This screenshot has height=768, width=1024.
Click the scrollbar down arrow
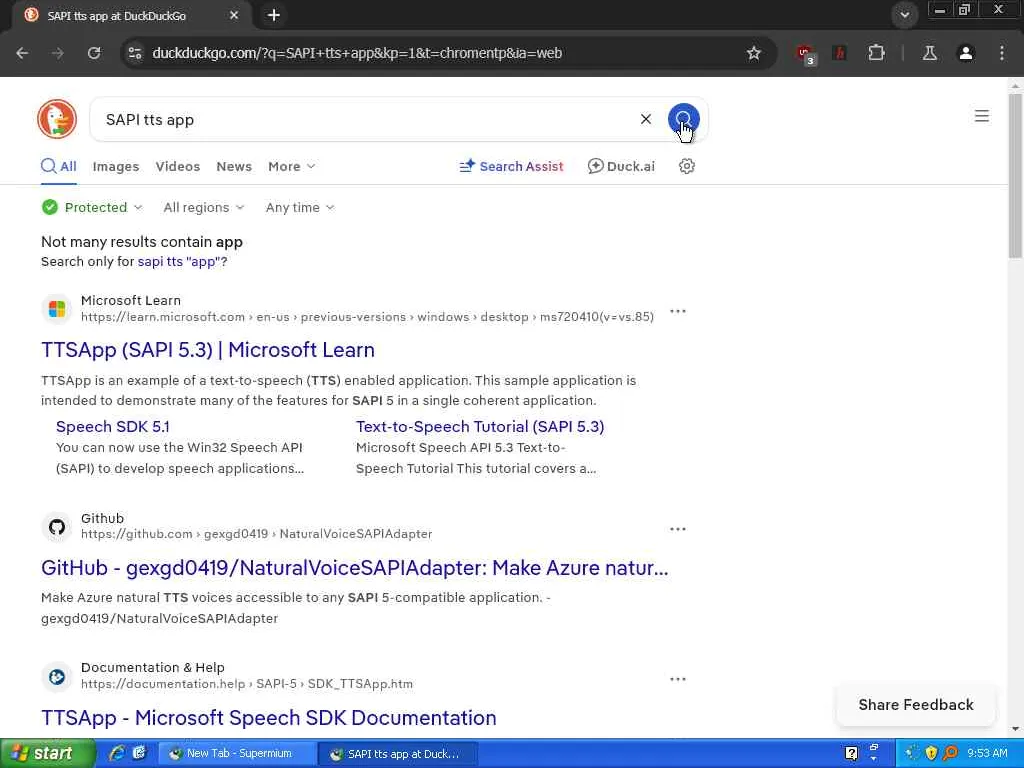pyautogui.click(x=1015, y=729)
